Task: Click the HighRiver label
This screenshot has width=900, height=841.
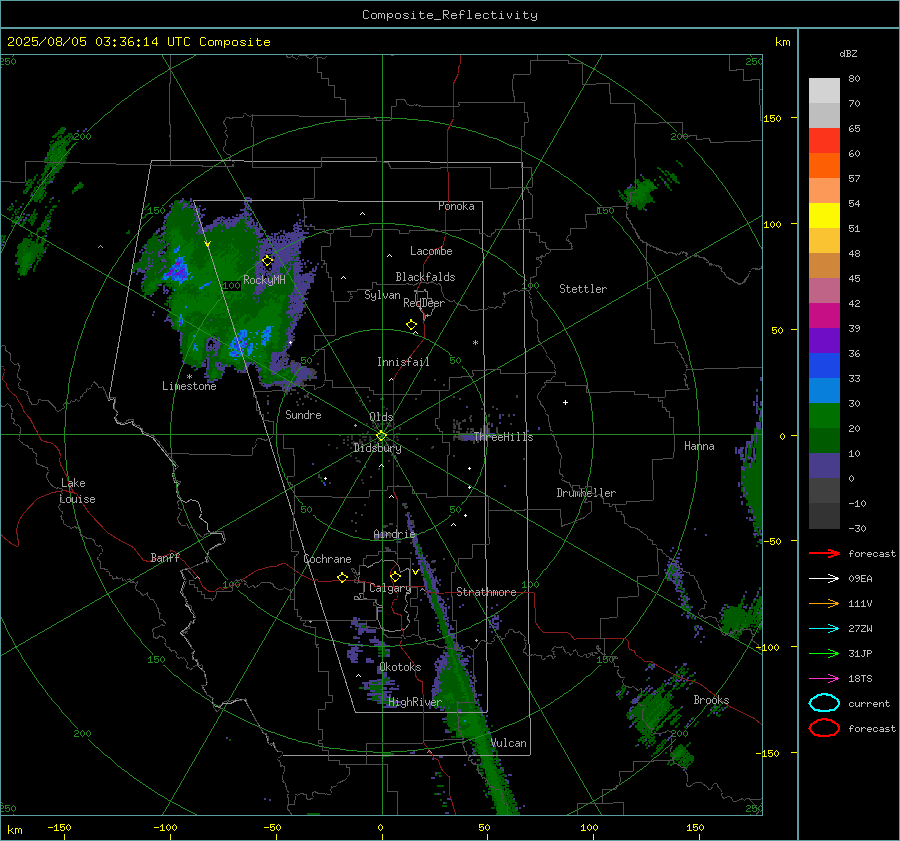Action: pyautogui.click(x=415, y=702)
